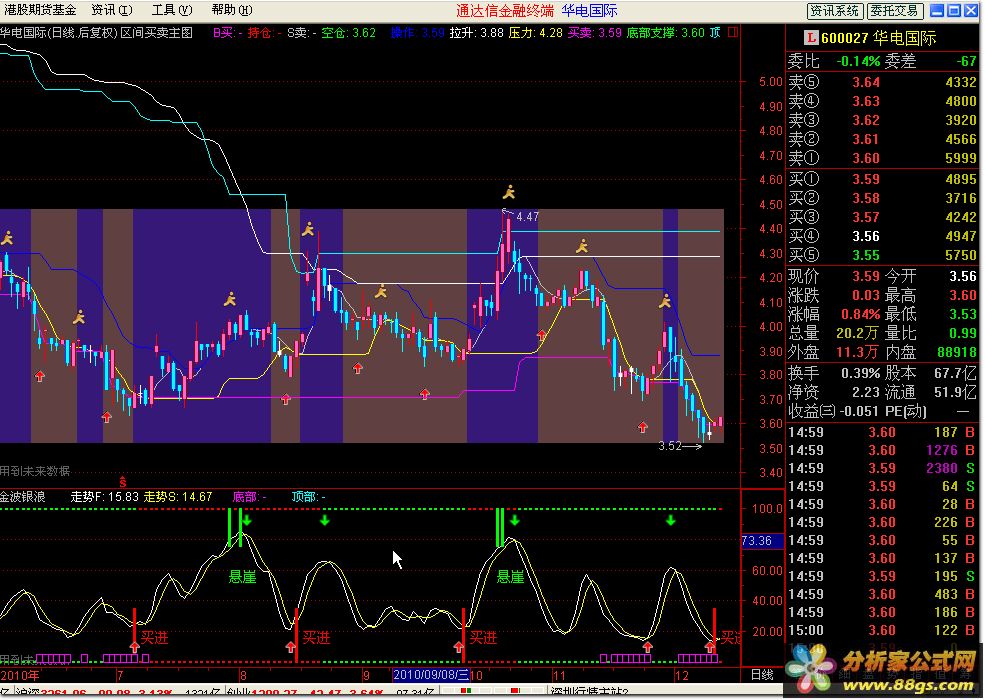Click the 日线 period label

[x=762, y=674]
